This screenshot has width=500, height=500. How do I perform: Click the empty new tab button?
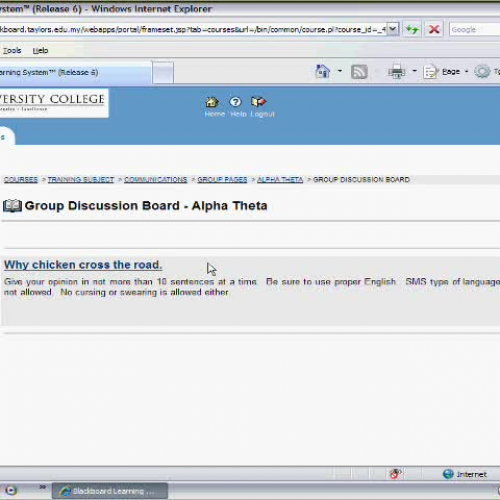(x=163, y=72)
